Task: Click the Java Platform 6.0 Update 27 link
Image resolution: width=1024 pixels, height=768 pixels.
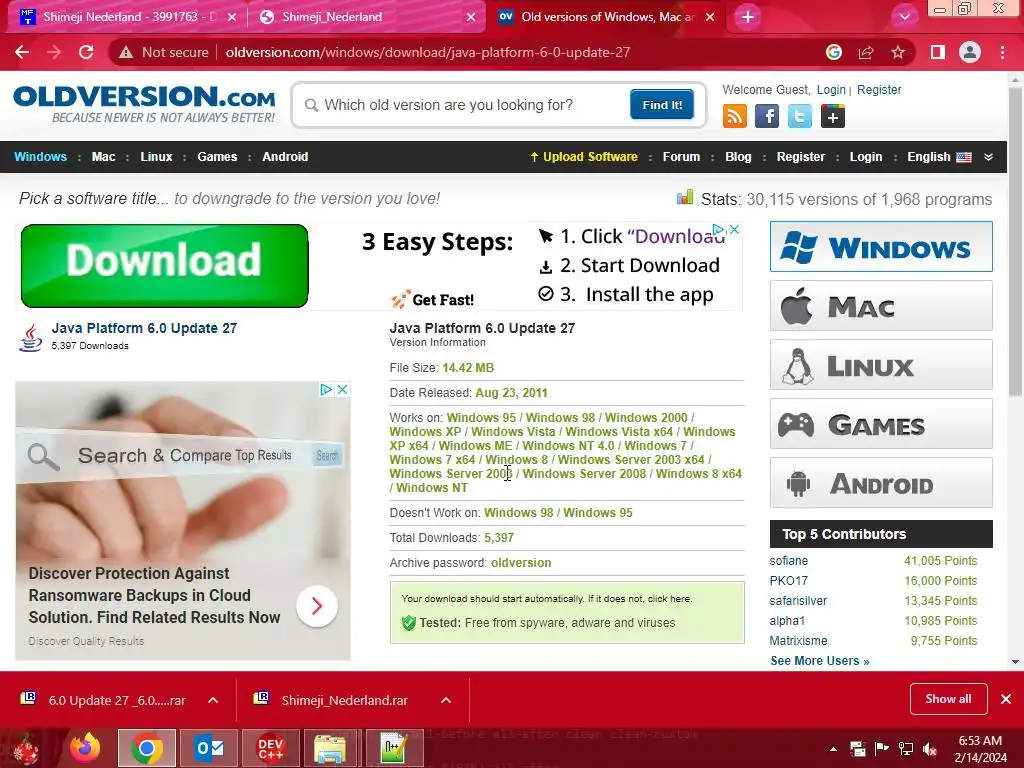Action: coord(144,328)
